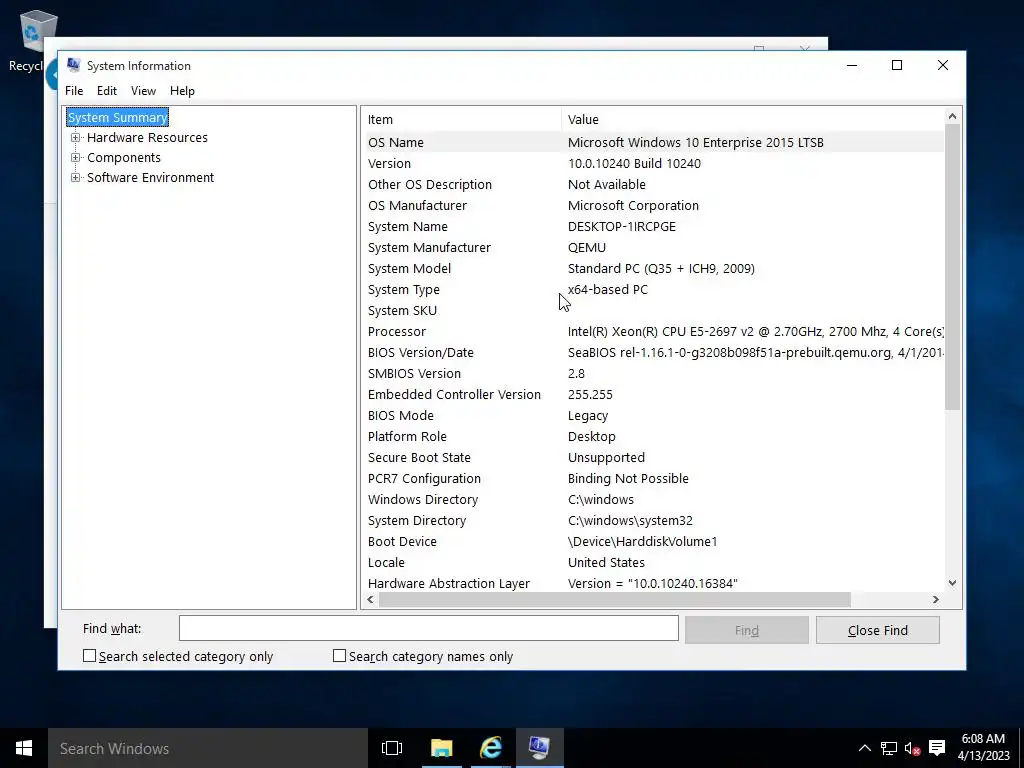Click the horizontal scrollbar thumb
The width and height of the screenshot is (1024, 768).
(615, 600)
